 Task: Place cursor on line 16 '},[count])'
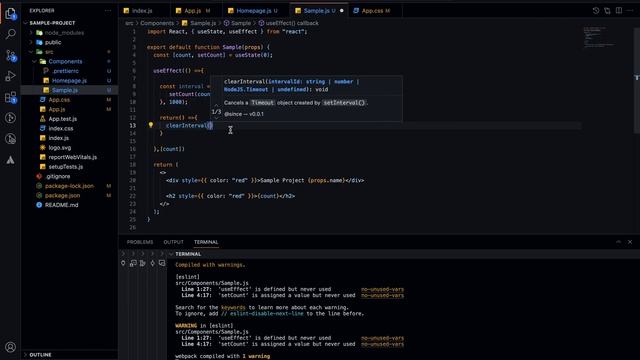pos(169,149)
